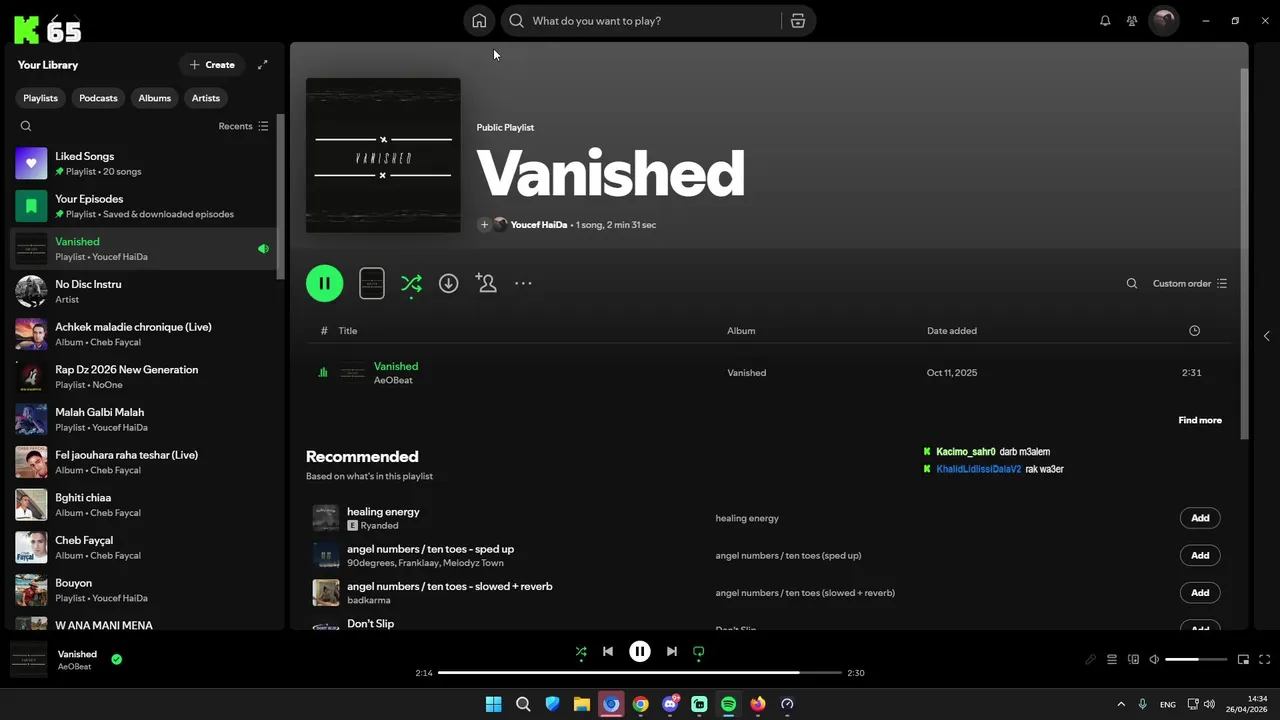Viewport: 1280px width, 720px height.
Task: Invite collaborators to Vanished playlist
Action: [x=486, y=284]
